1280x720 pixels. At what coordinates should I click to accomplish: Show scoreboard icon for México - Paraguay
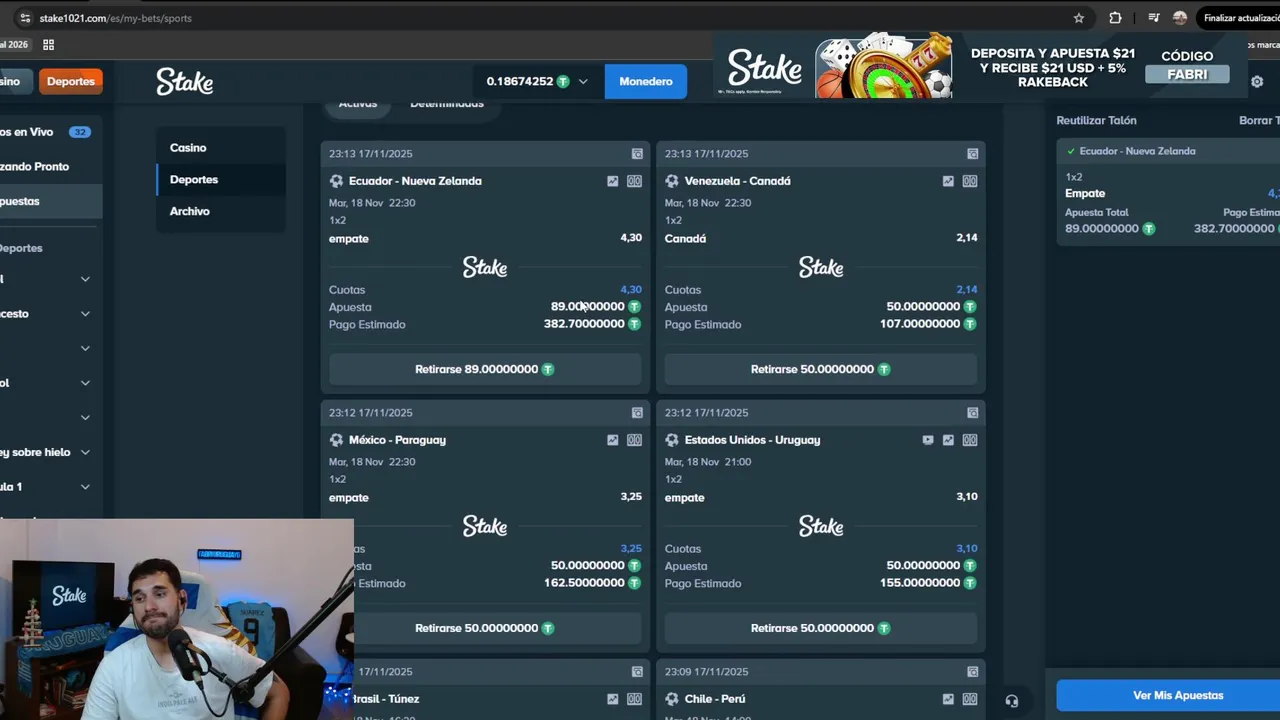click(634, 440)
